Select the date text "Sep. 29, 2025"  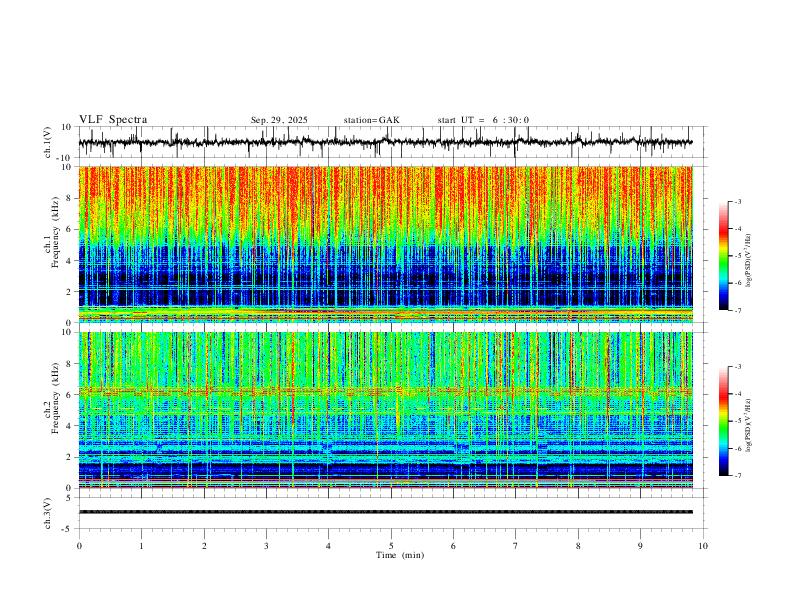[279, 120]
